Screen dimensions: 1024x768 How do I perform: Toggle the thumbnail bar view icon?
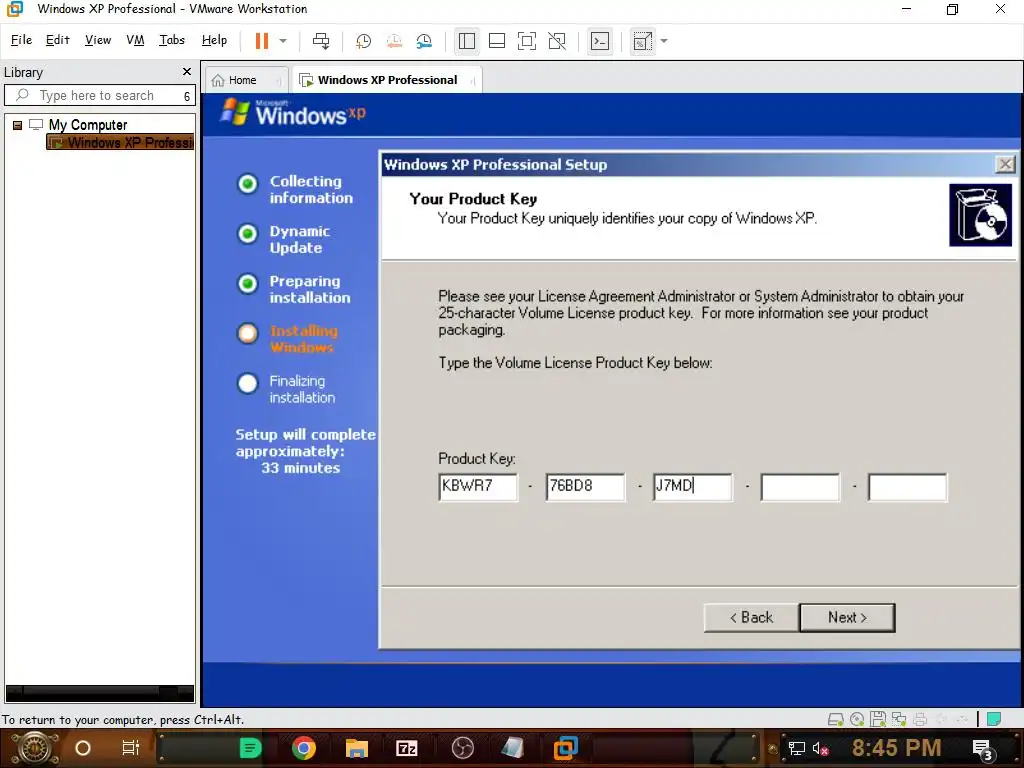(497, 41)
